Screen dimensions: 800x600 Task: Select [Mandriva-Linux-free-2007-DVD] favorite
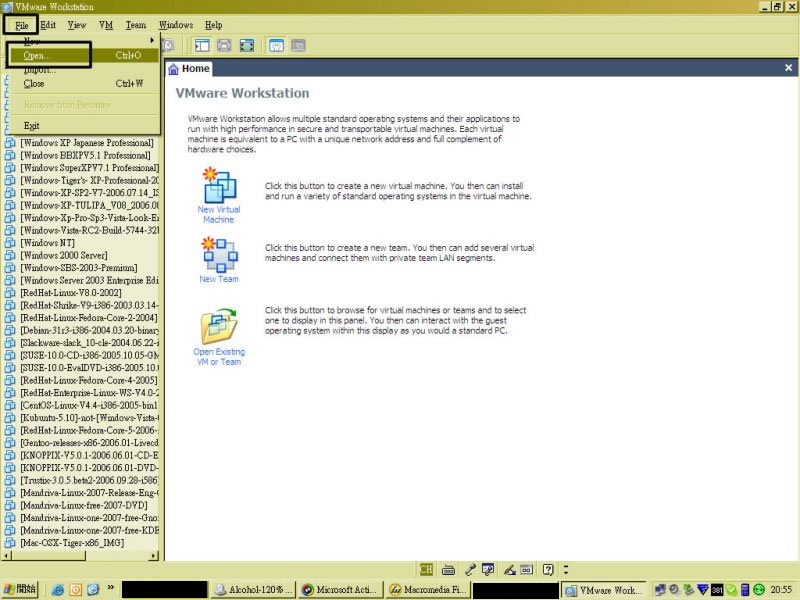(84, 505)
